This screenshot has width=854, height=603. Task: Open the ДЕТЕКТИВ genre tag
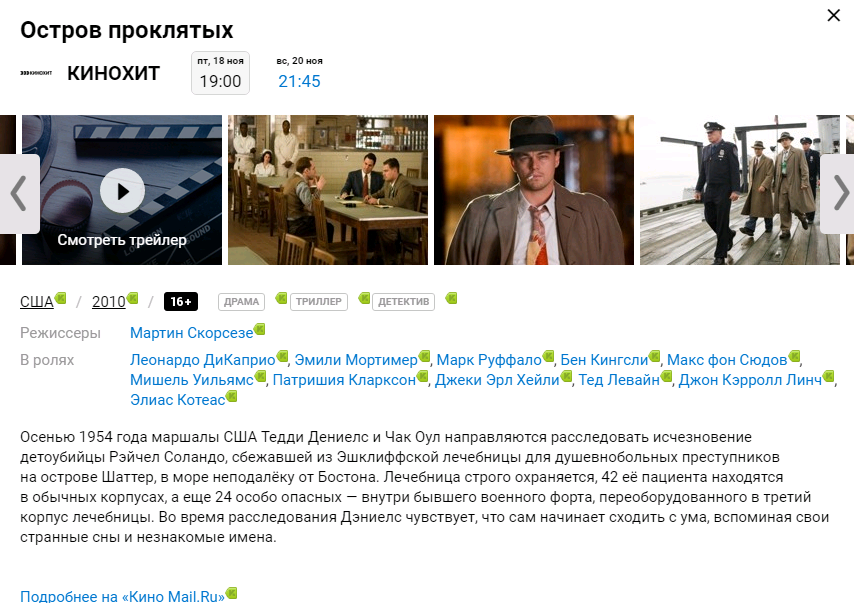[403, 301]
